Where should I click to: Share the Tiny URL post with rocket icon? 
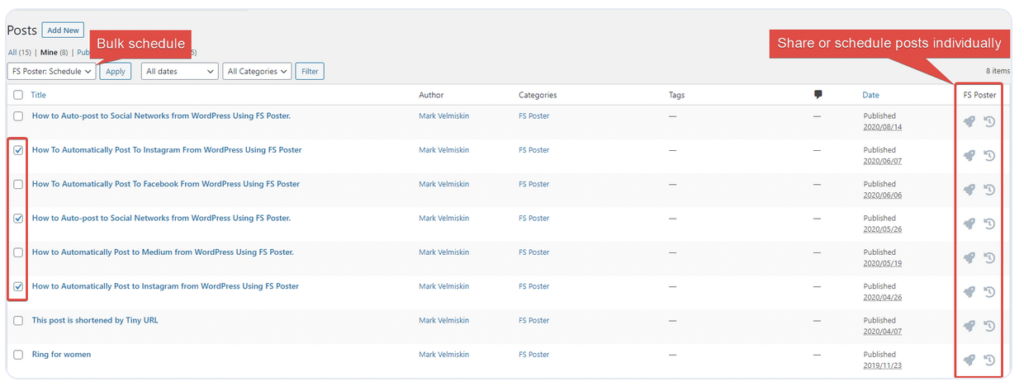click(969, 326)
